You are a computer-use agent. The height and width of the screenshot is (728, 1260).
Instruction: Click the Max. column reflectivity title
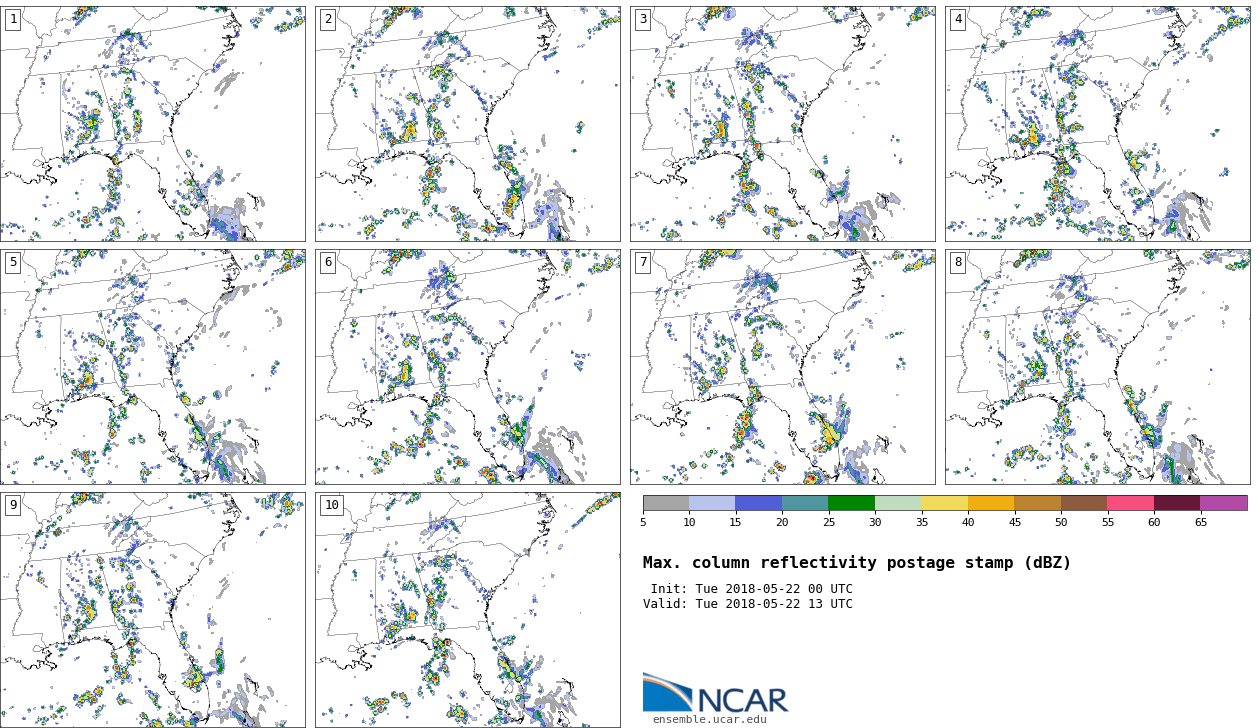tap(856, 563)
